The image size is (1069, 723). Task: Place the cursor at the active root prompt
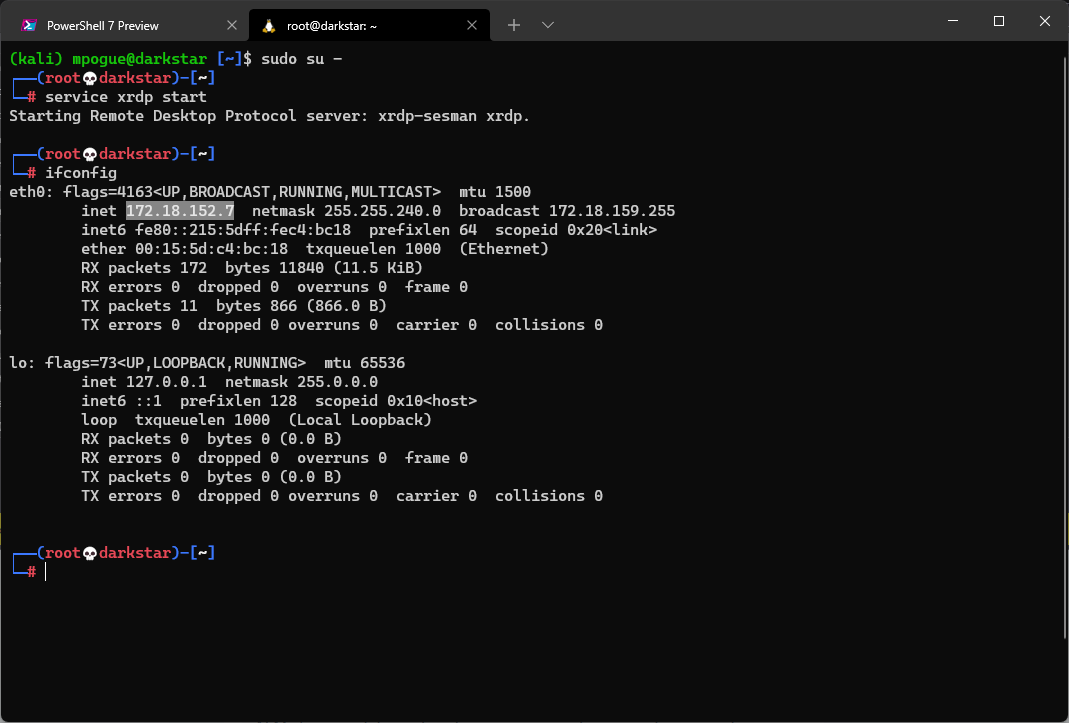tap(44, 571)
